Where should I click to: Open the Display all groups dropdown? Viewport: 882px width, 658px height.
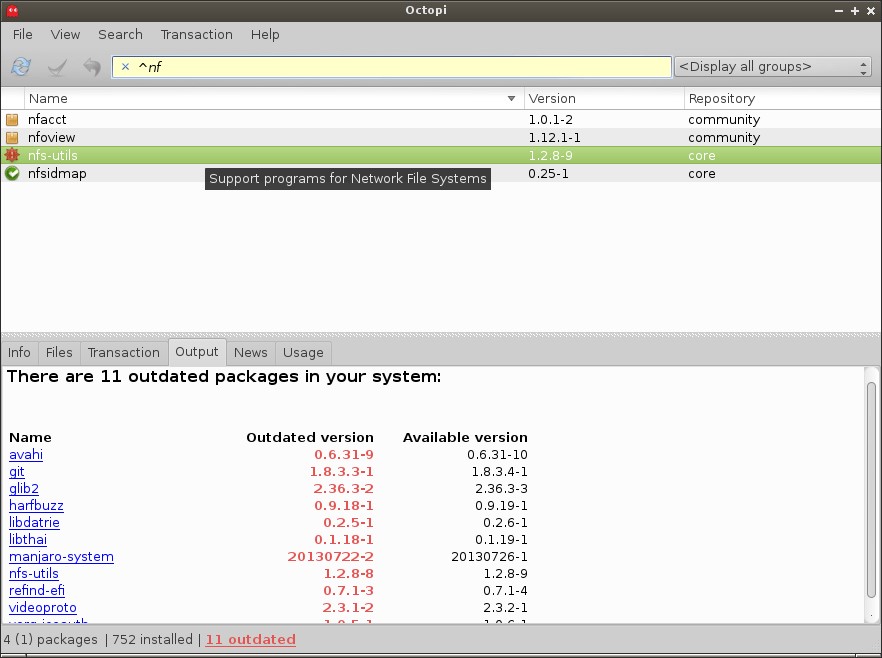click(773, 67)
